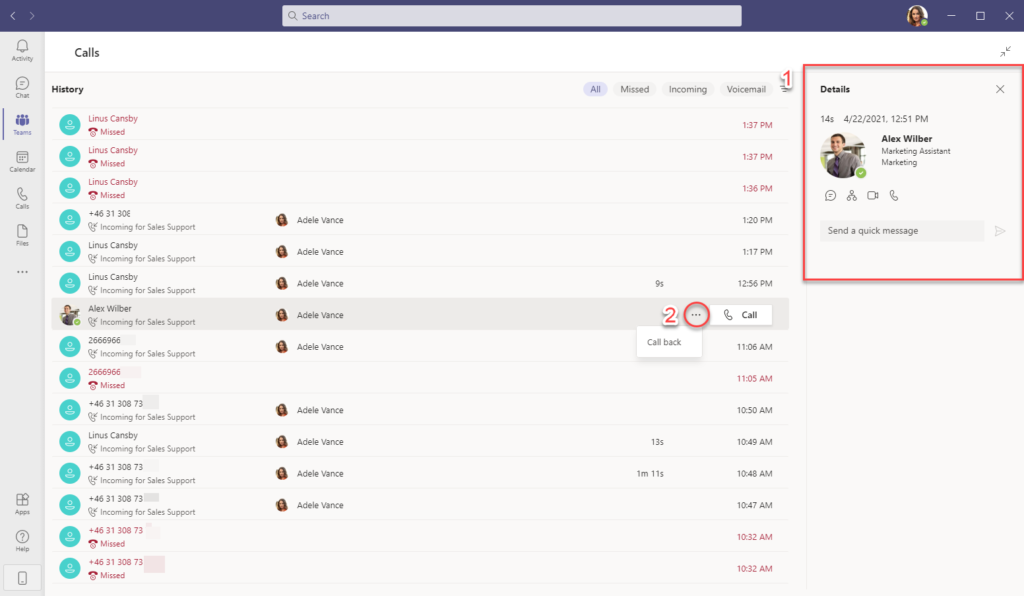The width and height of the screenshot is (1024, 596).
Task: Filter history by Incoming calls
Action: pyautogui.click(x=688, y=89)
